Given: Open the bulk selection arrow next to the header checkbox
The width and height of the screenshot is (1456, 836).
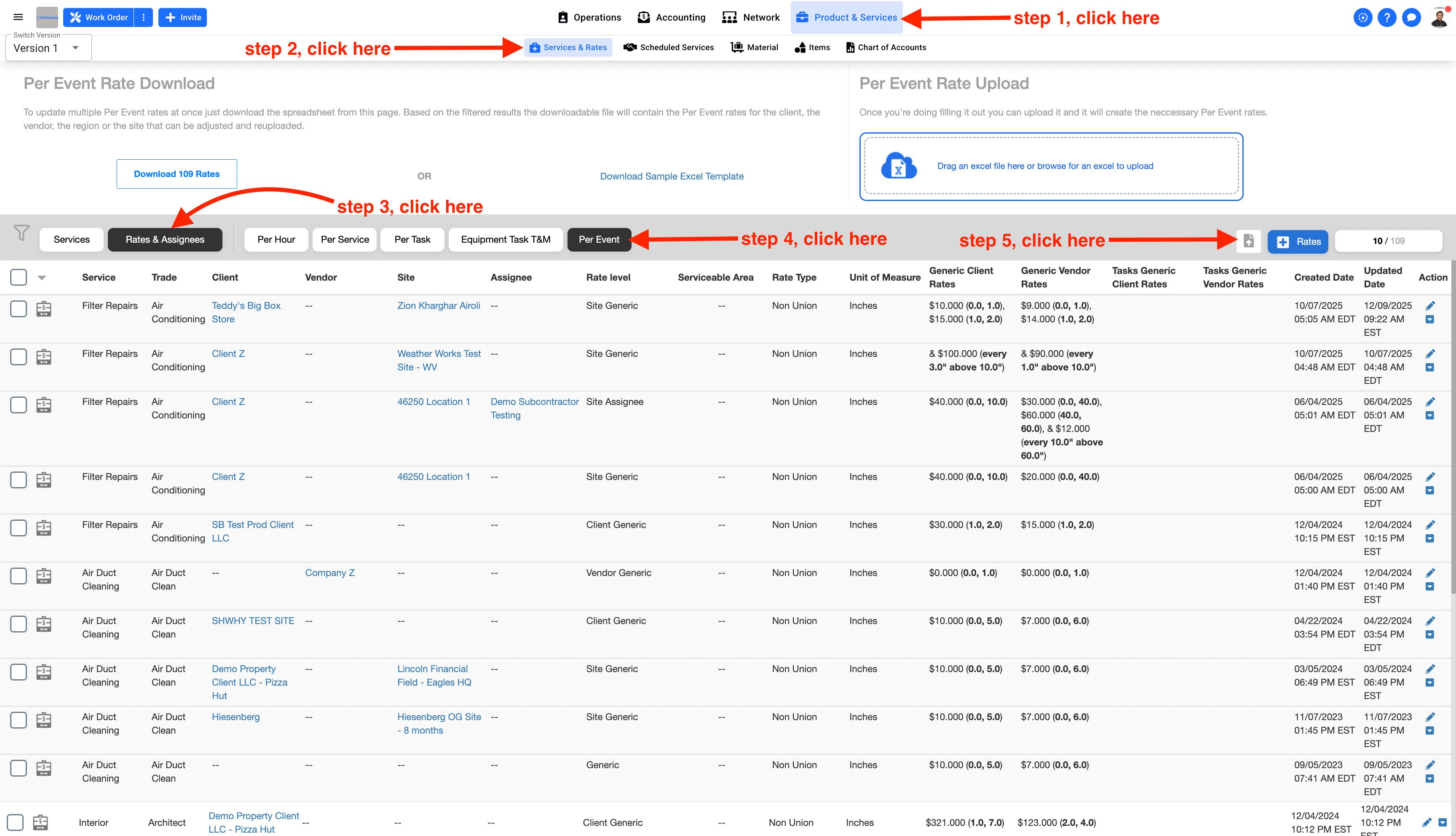Looking at the screenshot, I should click(x=42, y=278).
